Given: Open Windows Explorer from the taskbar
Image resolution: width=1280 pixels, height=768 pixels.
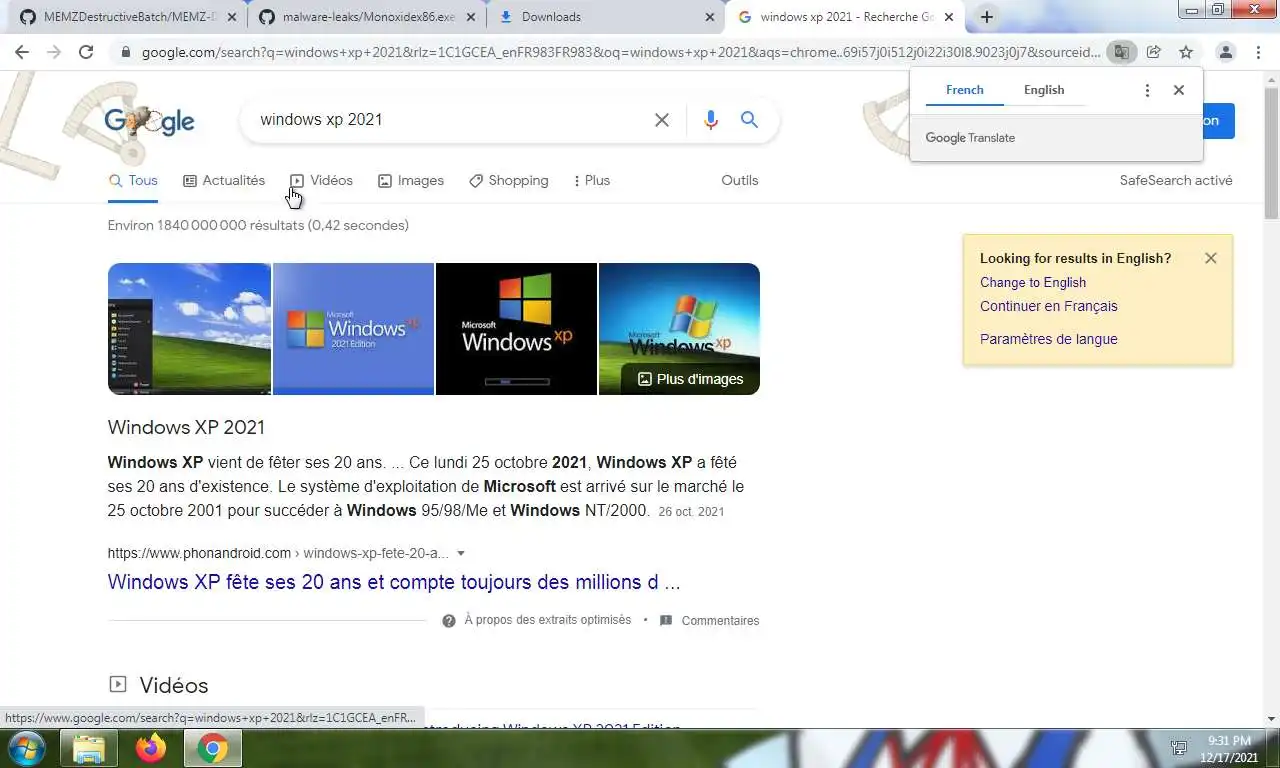Looking at the screenshot, I should tap(89, 748).
